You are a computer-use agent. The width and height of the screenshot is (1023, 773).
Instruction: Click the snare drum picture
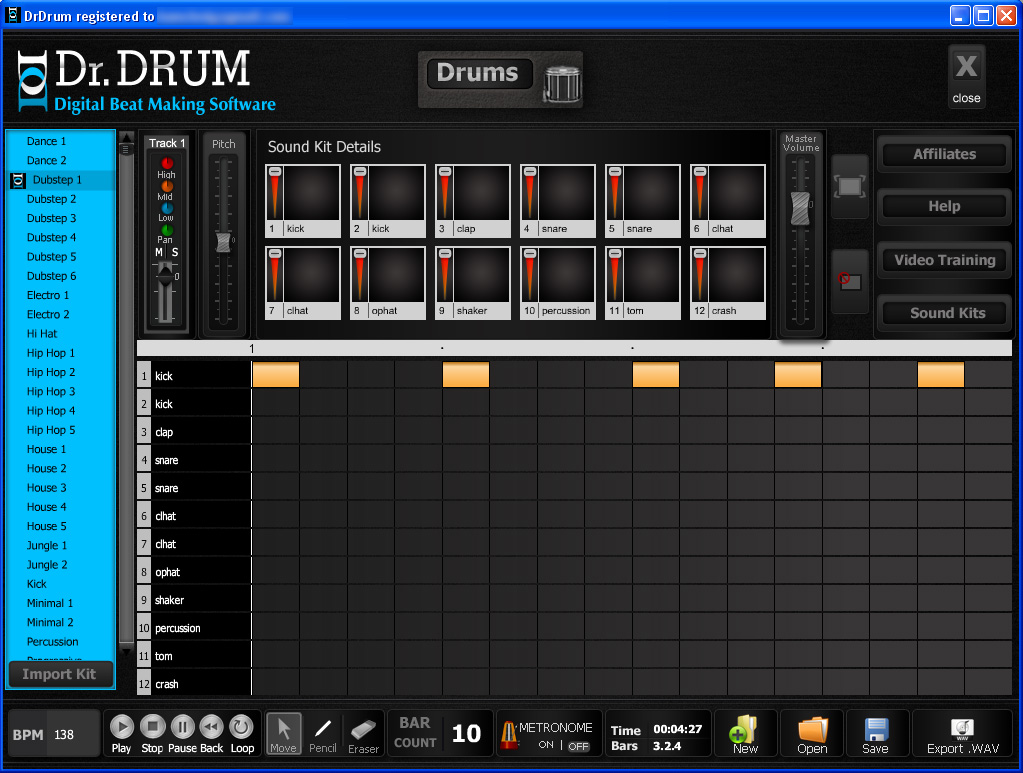tap(562, 84)
